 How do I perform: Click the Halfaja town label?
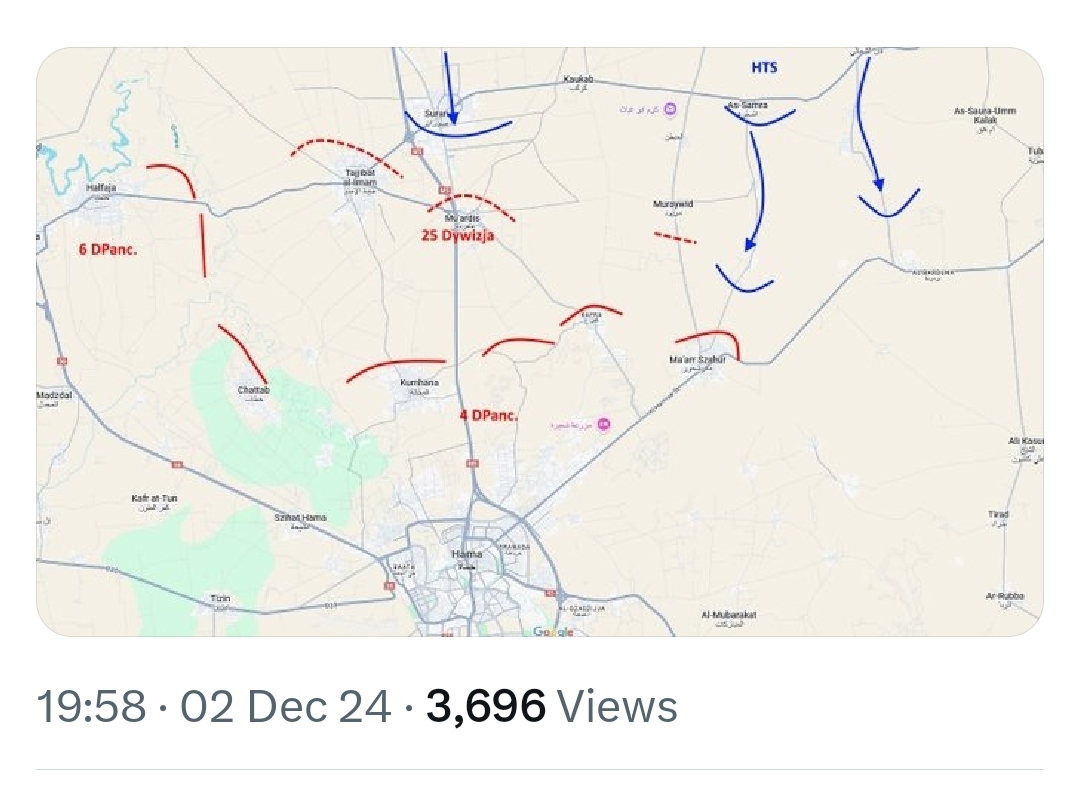[102, 187]
